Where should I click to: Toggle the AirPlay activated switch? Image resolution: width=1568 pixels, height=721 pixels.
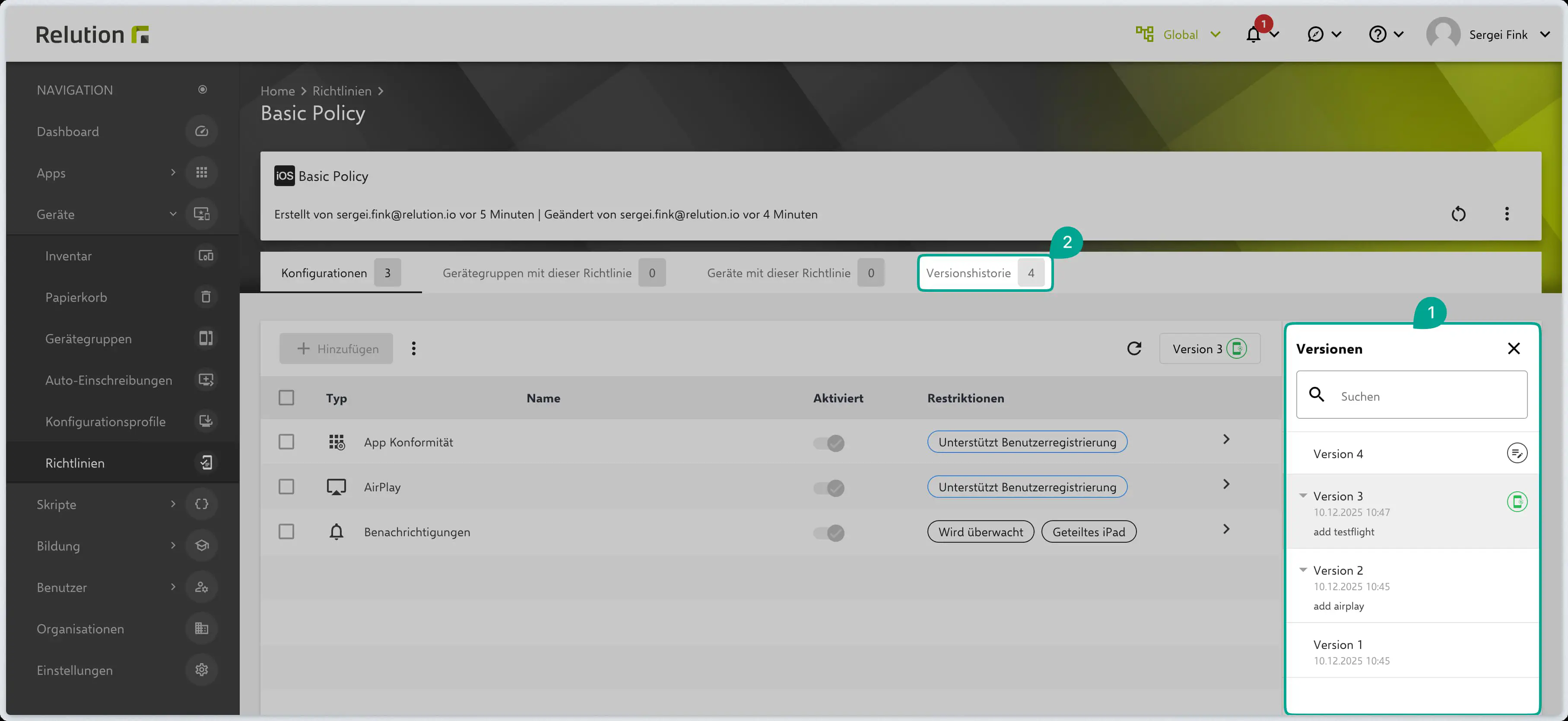click(x=829, y=487)
